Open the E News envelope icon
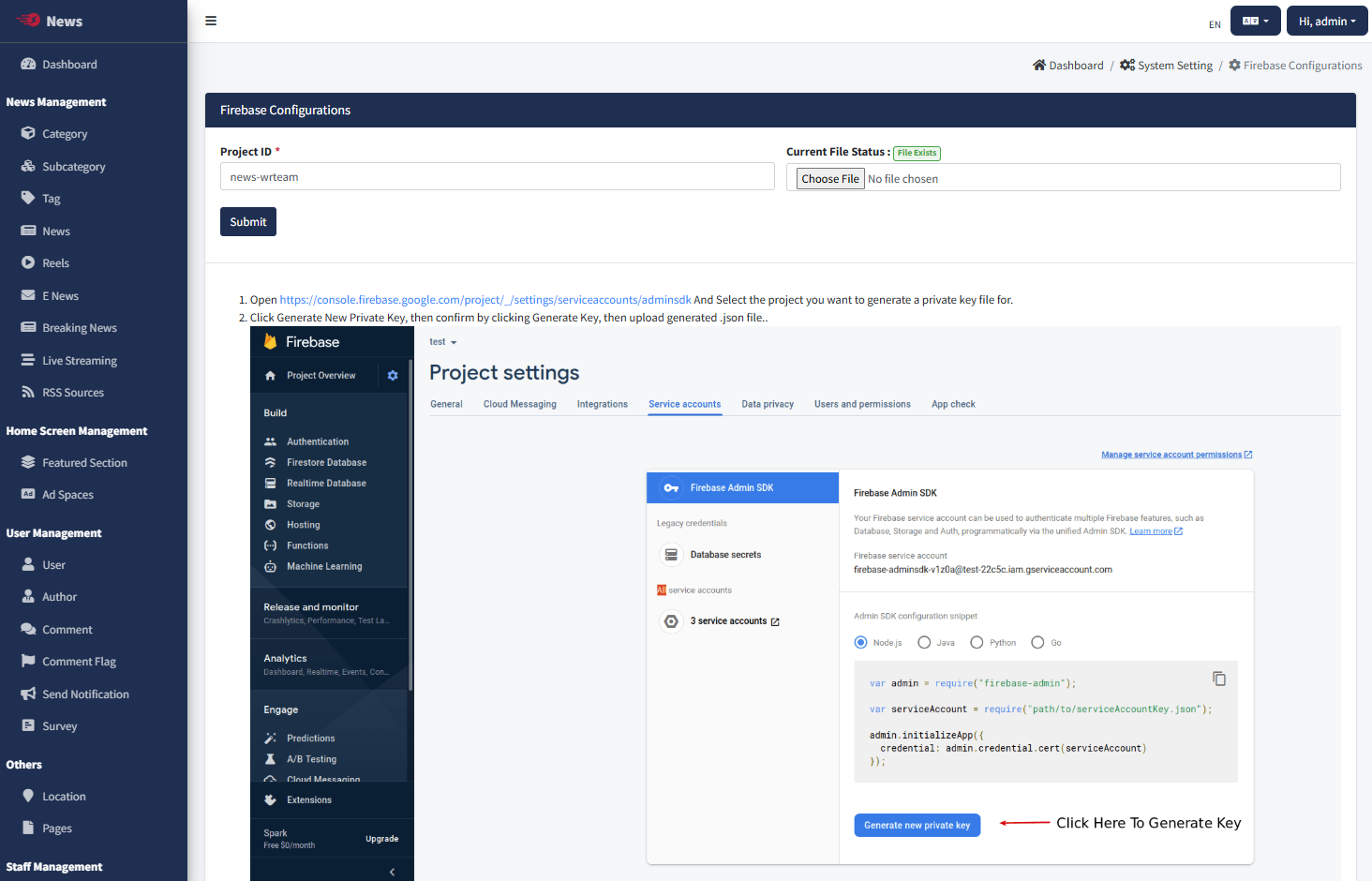The image size is (1372, 881). [28, 295]
